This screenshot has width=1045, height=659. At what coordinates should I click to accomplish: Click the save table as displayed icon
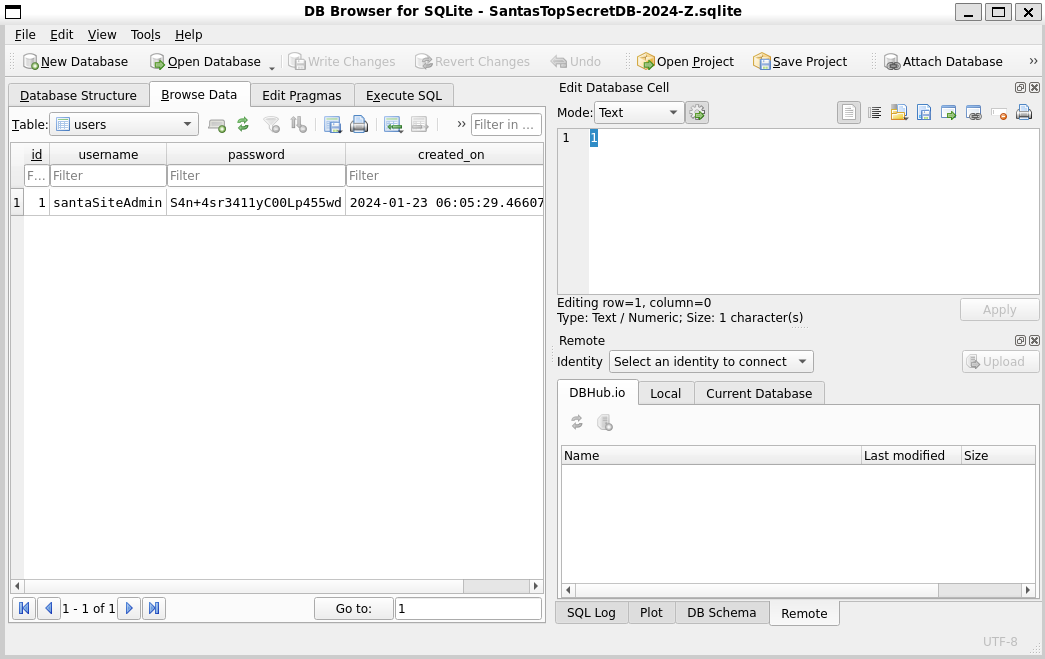click(x=333, y=125)
